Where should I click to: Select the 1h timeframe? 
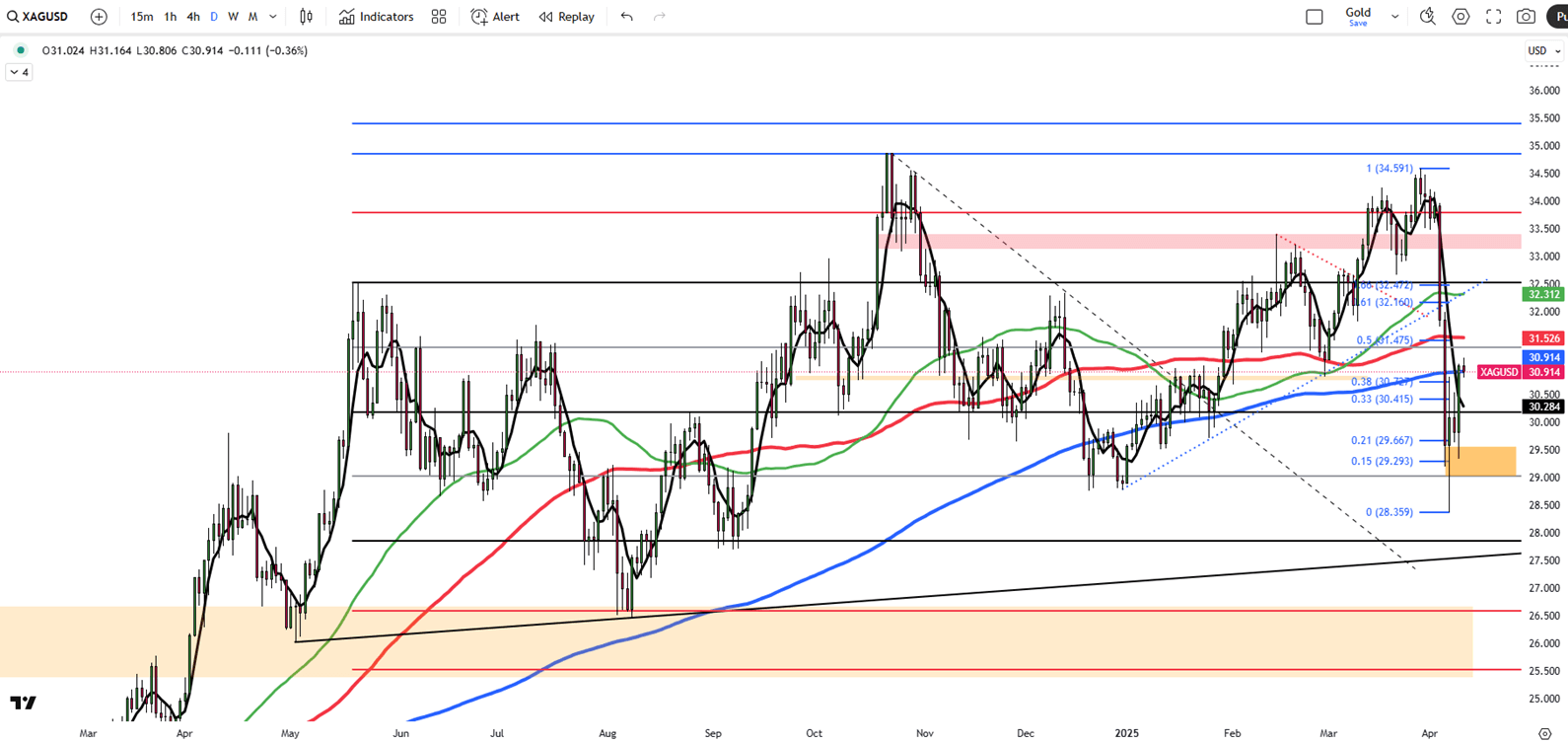[171, 17]
